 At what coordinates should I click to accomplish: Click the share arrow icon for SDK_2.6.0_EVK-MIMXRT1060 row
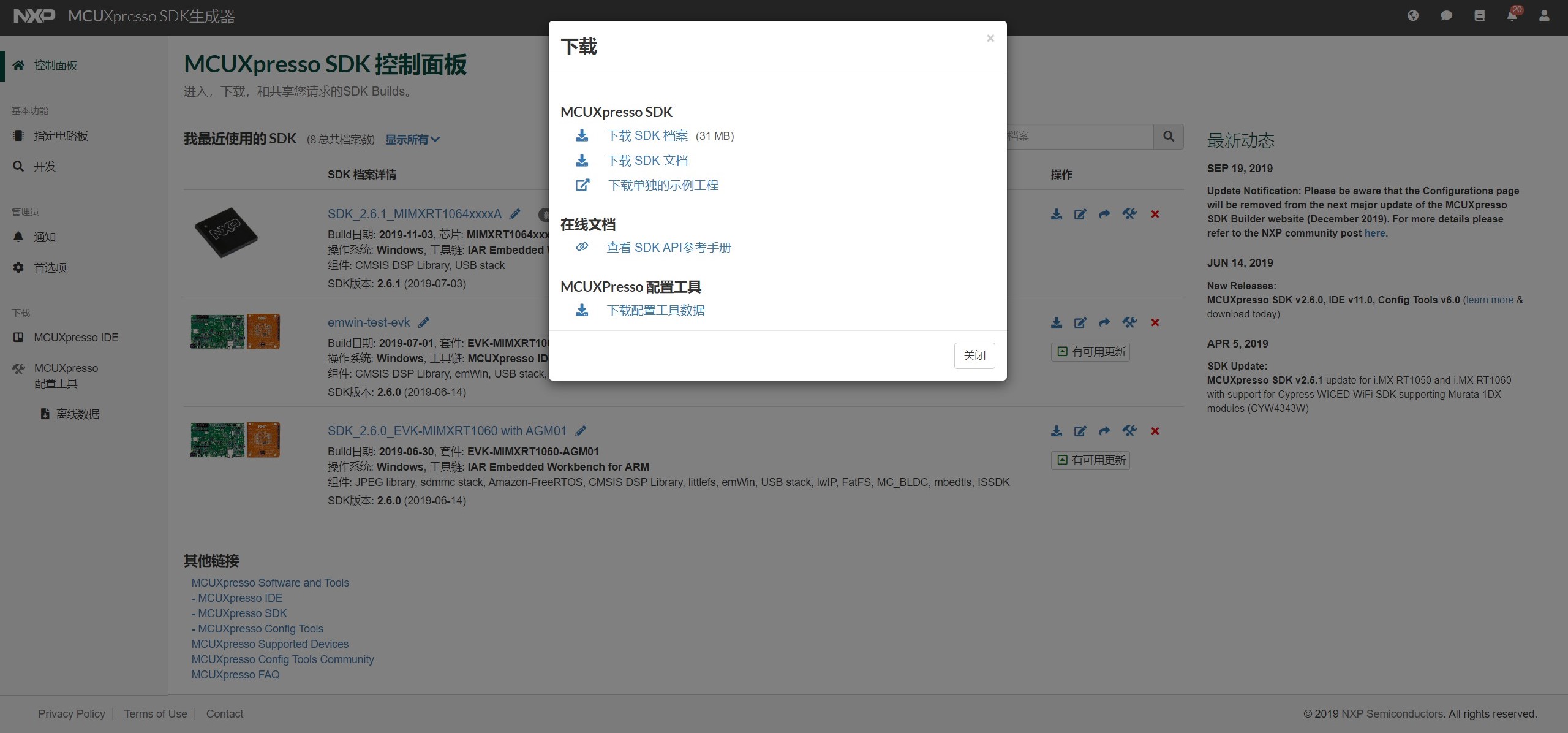(x=1104, y=431)
